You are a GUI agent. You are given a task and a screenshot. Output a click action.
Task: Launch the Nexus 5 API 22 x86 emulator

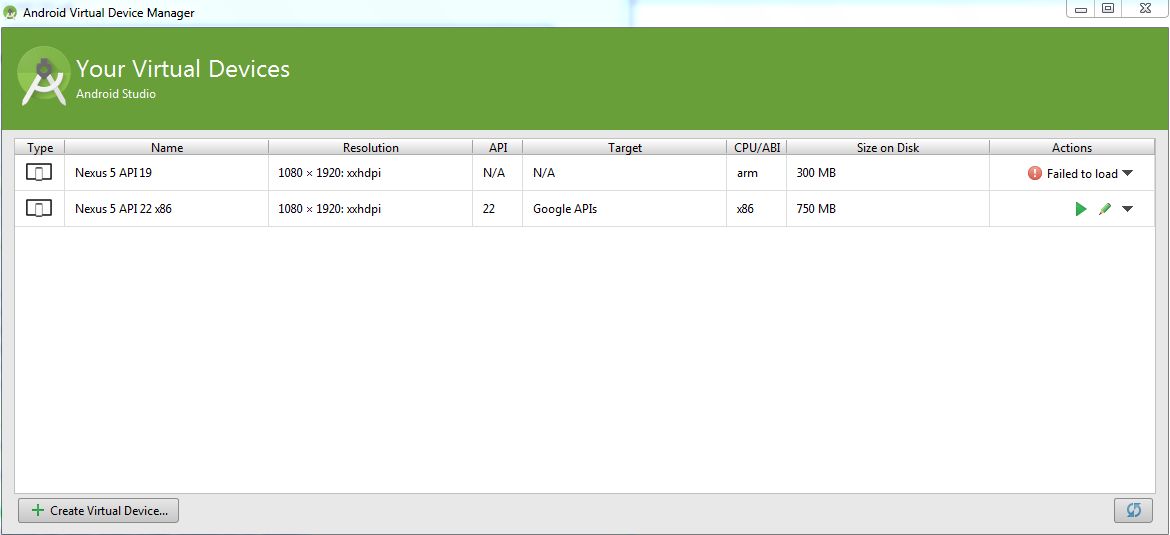(x=1080, y=209)
